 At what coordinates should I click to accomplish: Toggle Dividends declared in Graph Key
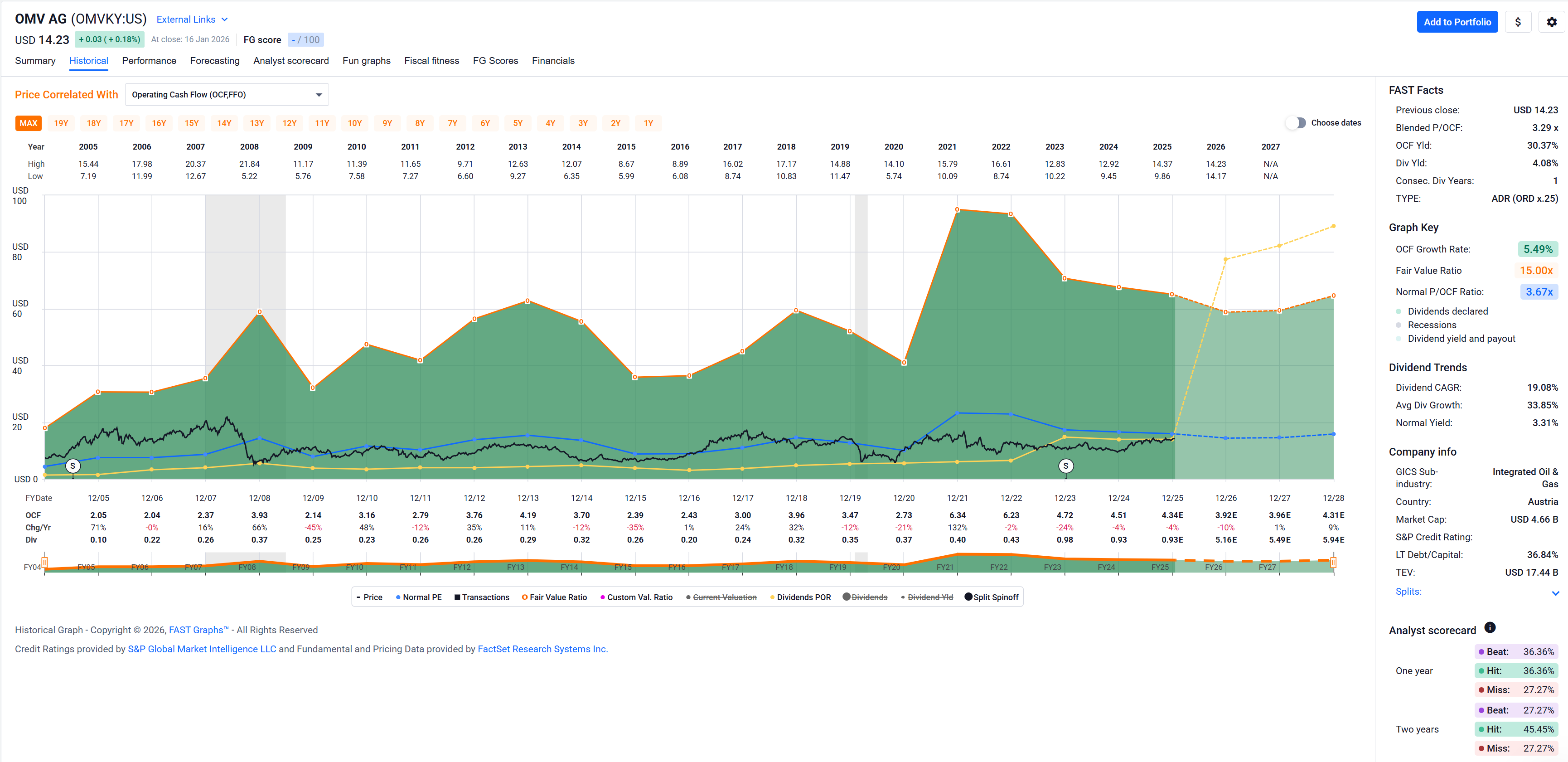[x=1399, y=311]
